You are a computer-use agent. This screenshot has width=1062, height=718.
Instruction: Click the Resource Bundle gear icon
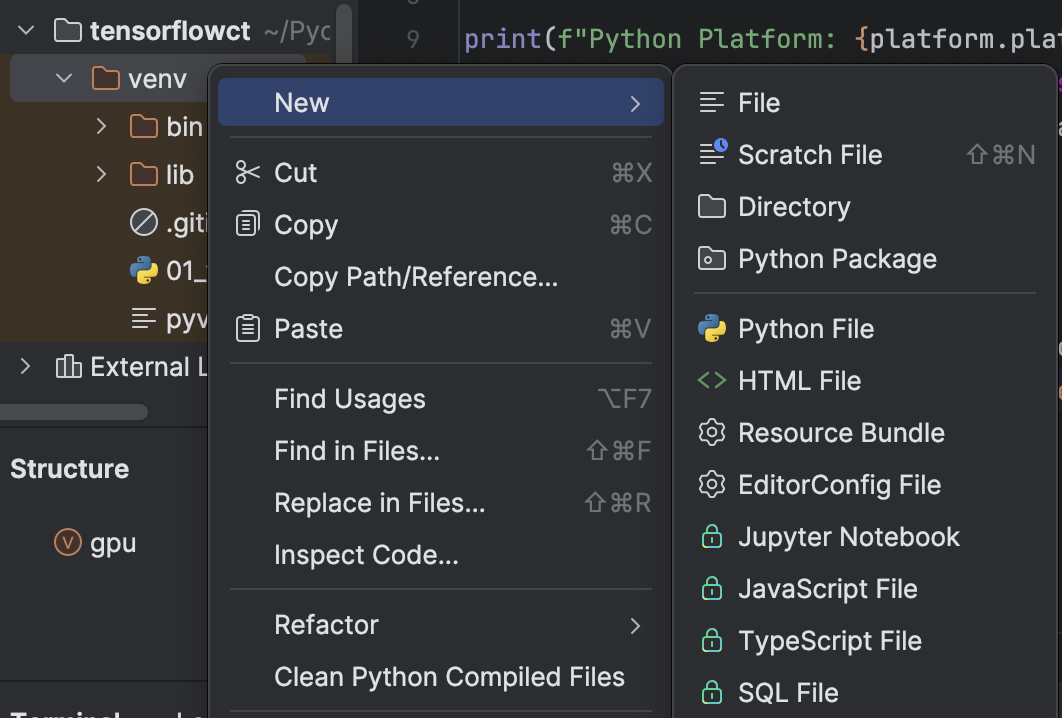(x=712, y=433)
